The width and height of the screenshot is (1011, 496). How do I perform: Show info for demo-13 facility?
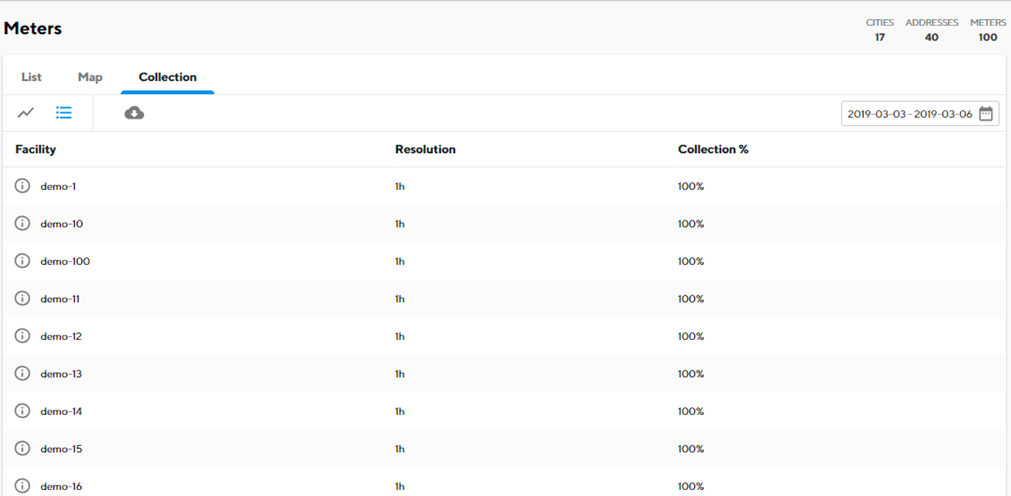pyautogui.click(x=23, y=373)
